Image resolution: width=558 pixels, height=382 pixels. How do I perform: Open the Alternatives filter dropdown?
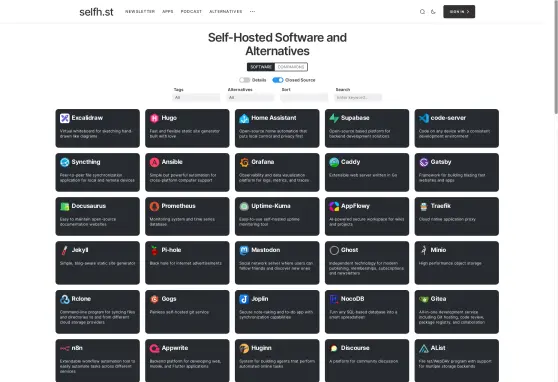pyautogui.click(x=250, y=98)
